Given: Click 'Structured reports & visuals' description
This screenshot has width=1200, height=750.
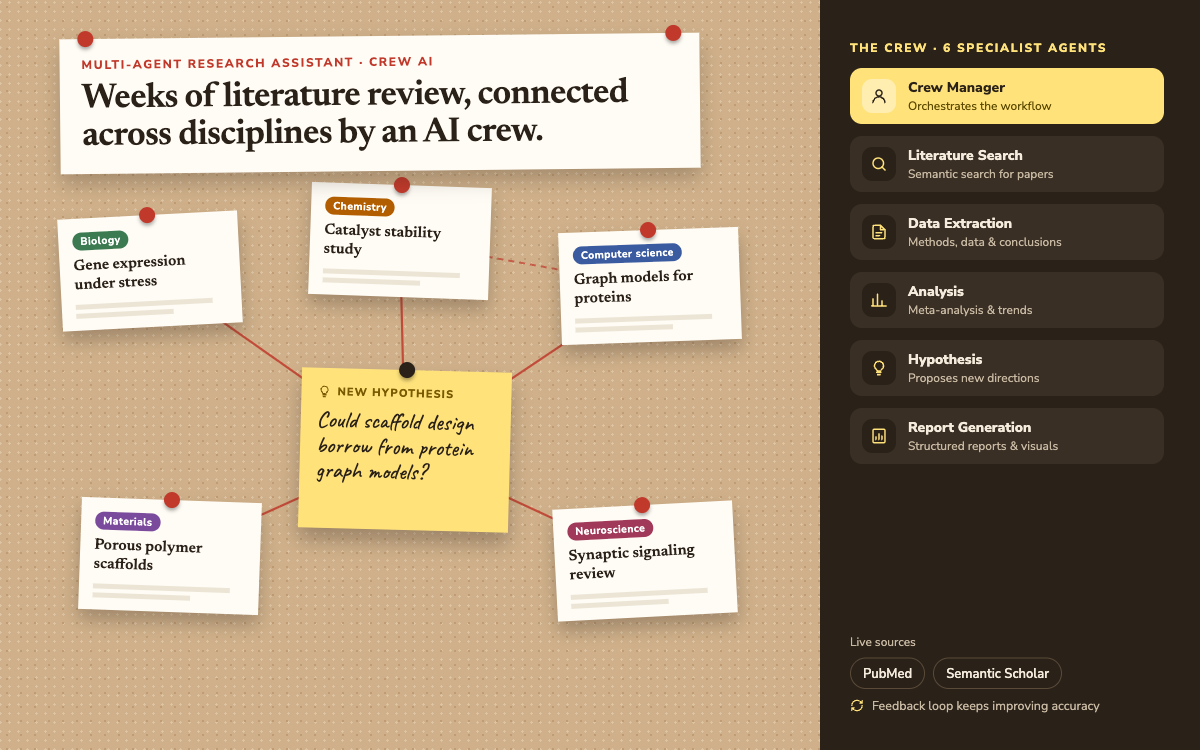Looking at the screenshot, I should (x=983, y=446).
